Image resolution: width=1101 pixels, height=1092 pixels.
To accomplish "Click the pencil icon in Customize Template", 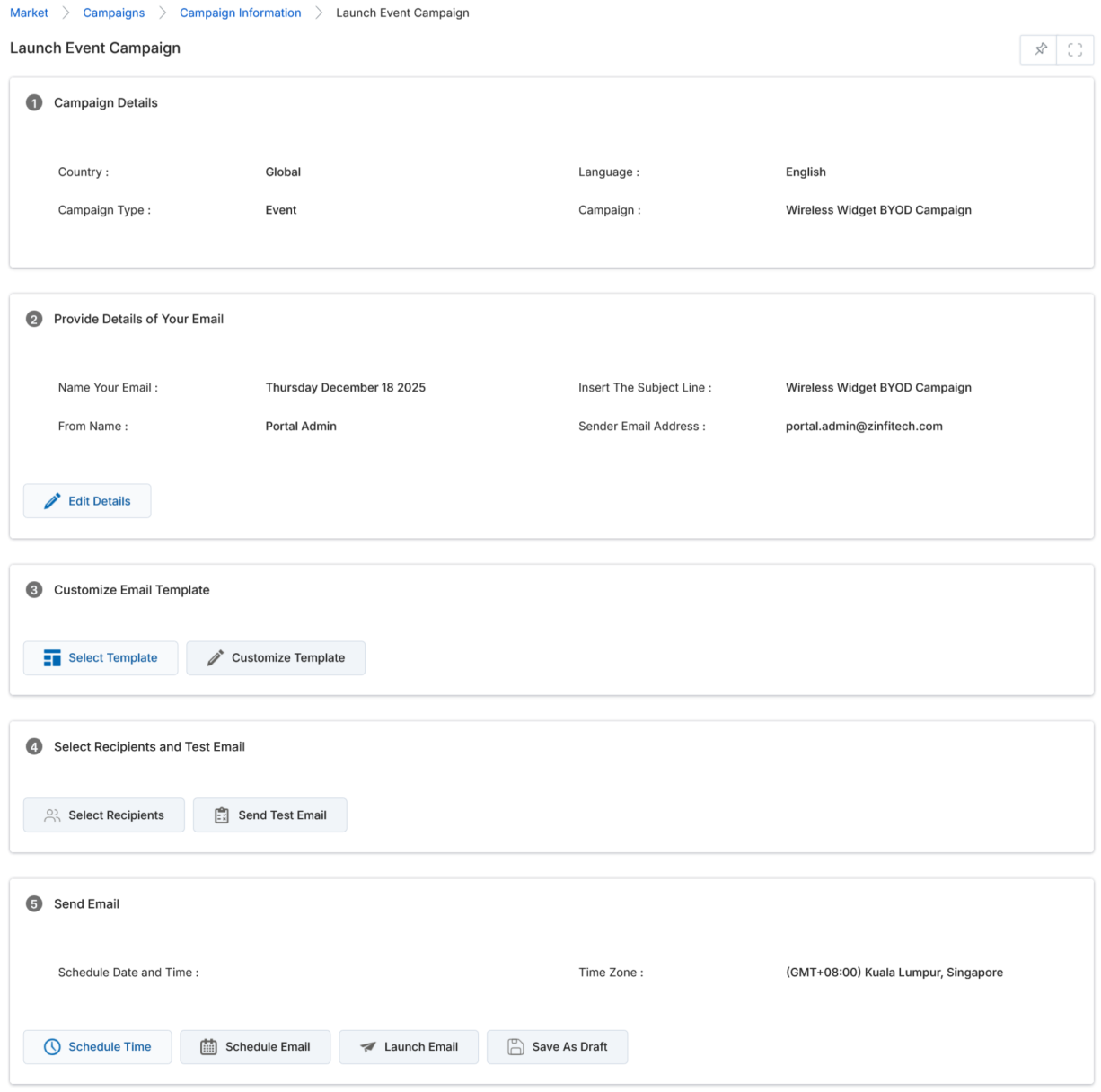I will 216,658.
